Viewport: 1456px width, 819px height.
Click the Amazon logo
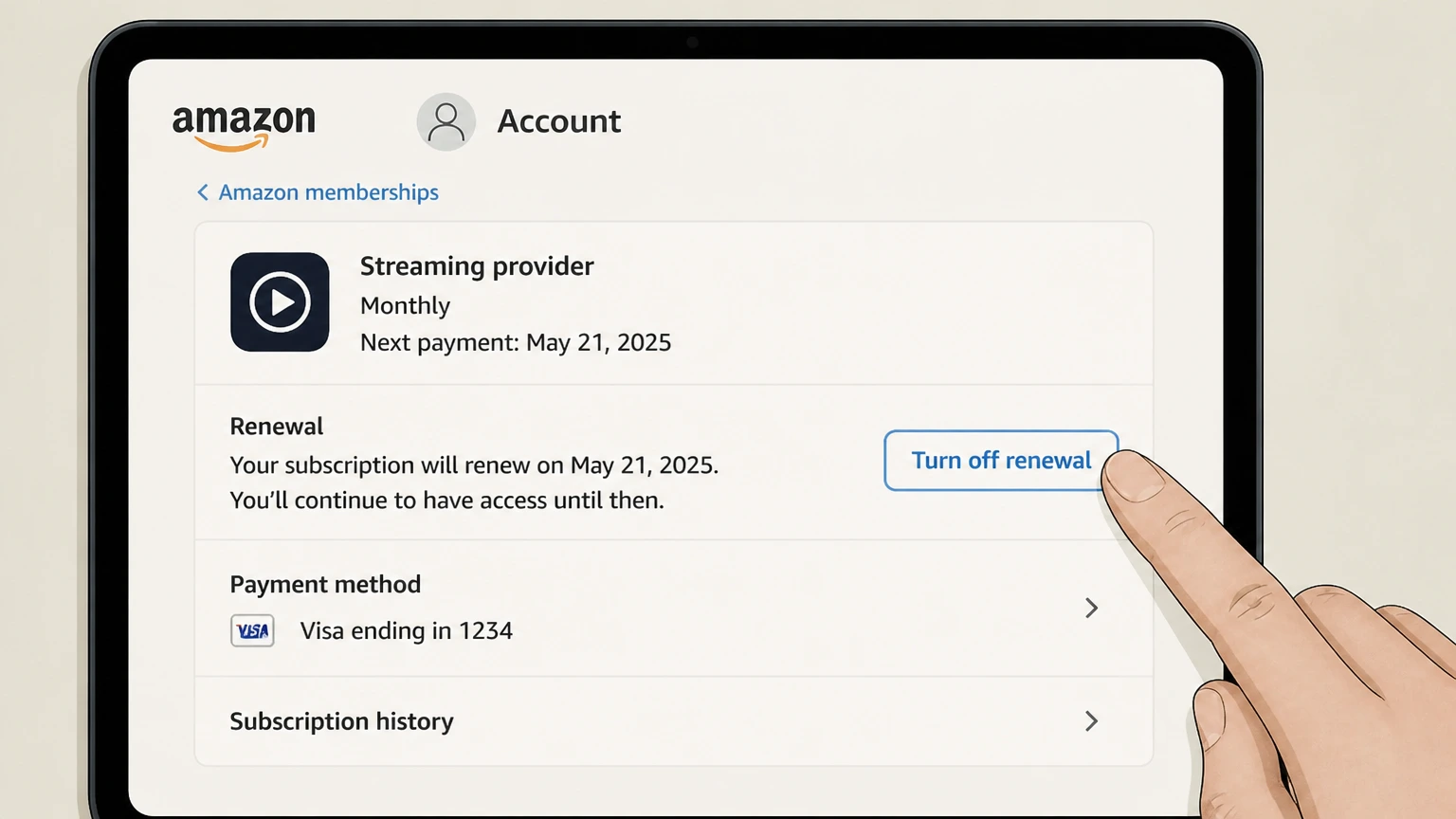point(244,127)
